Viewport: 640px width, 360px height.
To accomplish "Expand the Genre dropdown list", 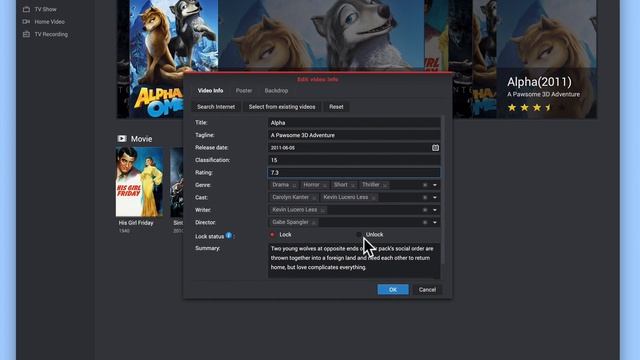I will [435, 185].
